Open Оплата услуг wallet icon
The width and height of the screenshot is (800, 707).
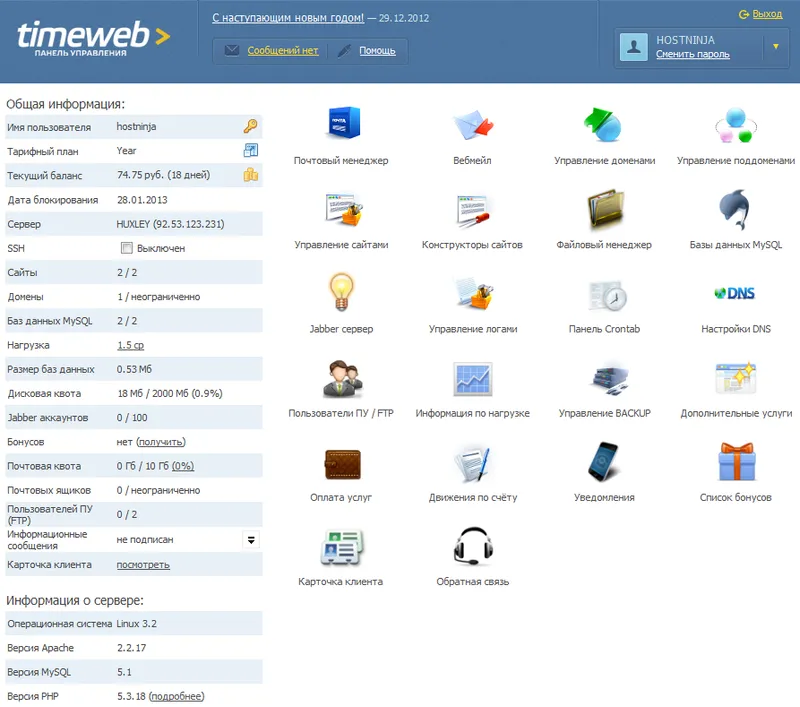click(x=343, y=464)
